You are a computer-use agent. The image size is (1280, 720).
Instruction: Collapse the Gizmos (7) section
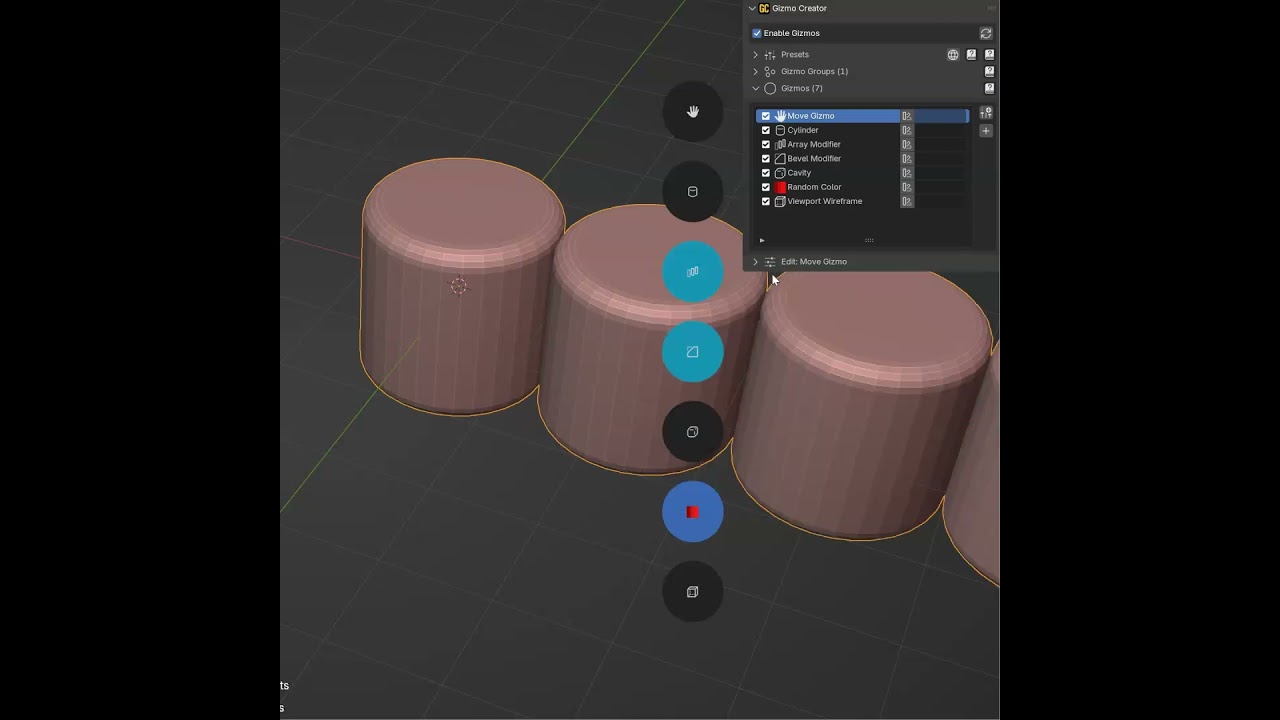click(x=756, y=88)
